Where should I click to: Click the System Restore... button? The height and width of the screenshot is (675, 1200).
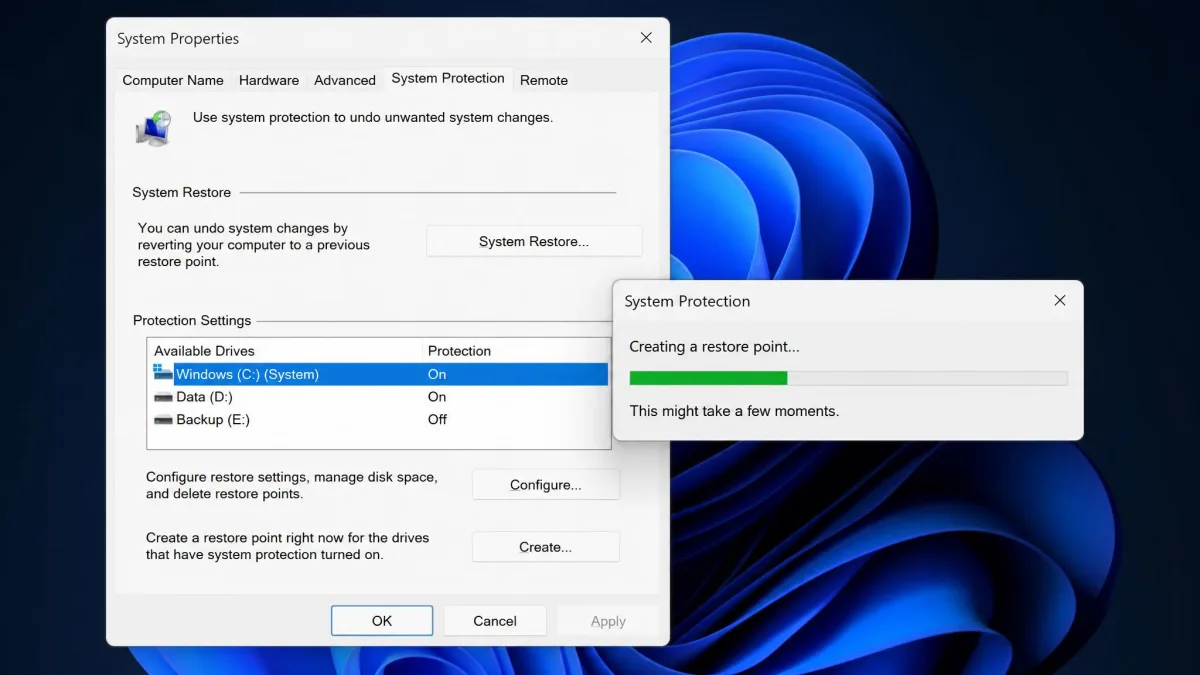[534, 241]
